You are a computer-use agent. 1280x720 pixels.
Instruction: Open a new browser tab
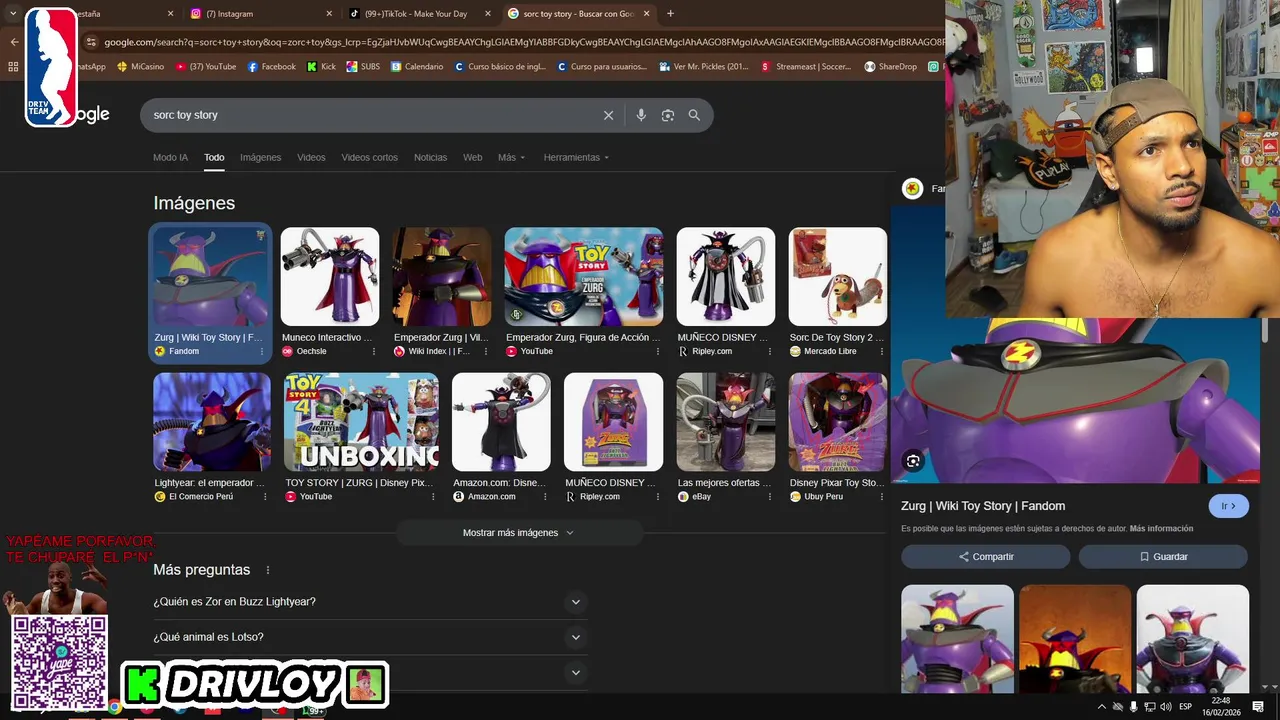point(670,14)
